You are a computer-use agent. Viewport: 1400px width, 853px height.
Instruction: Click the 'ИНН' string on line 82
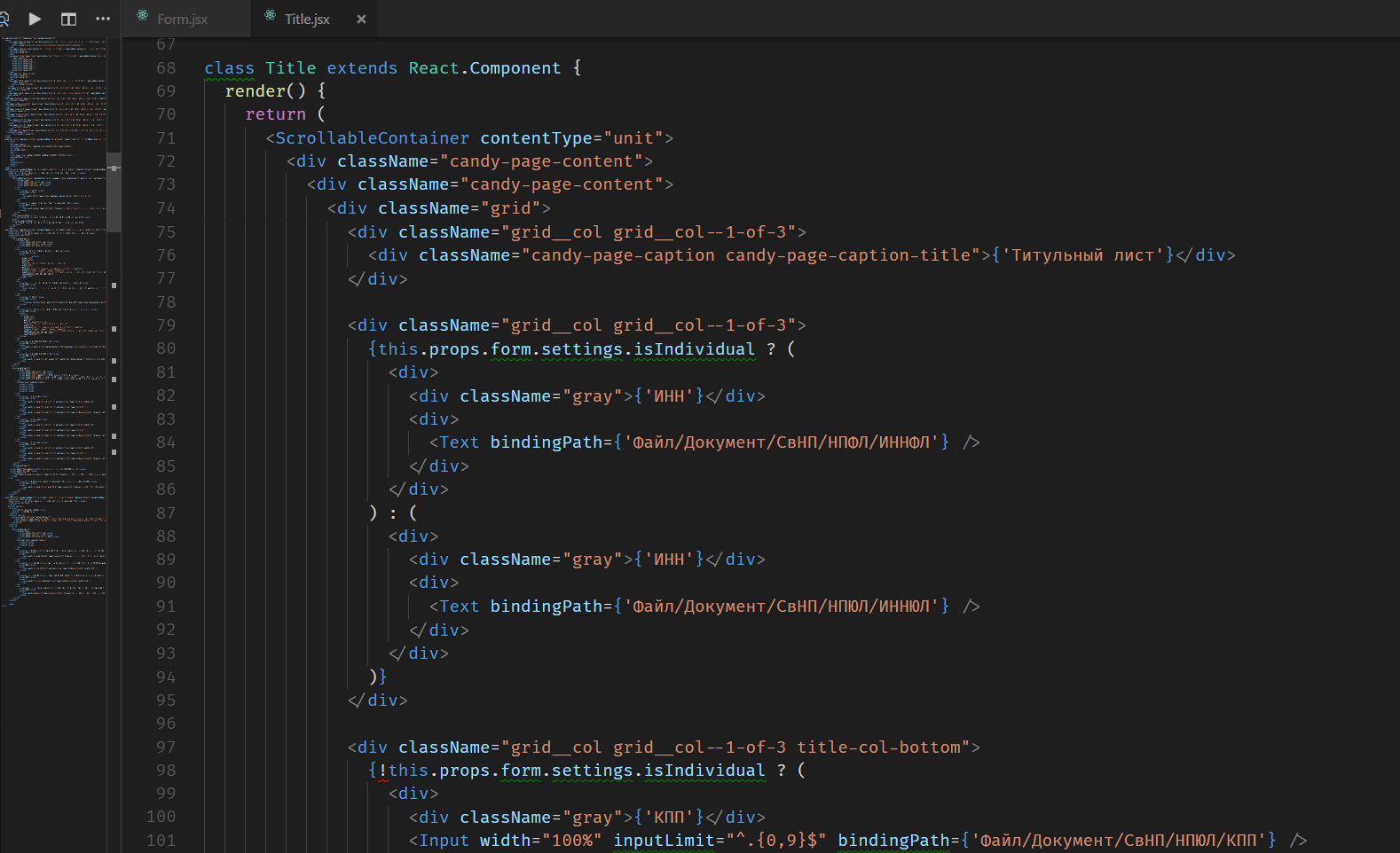pos(669,396)
